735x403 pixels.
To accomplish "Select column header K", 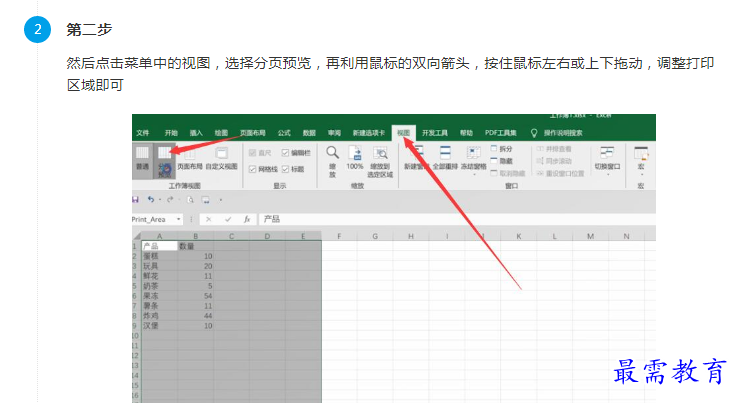I will [519, 236].
